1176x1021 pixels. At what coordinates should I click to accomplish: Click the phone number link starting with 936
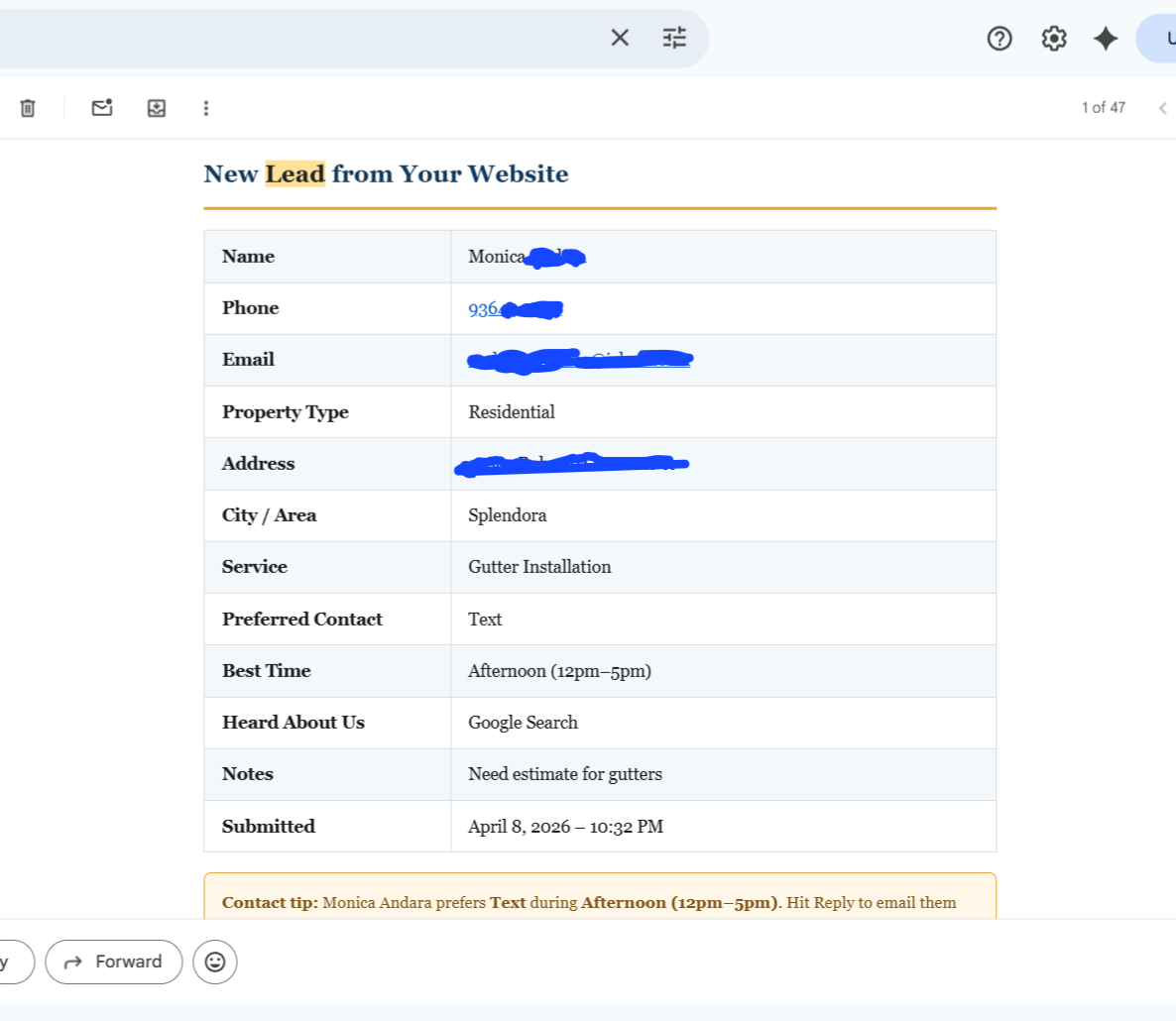click(x=516, y=309)
